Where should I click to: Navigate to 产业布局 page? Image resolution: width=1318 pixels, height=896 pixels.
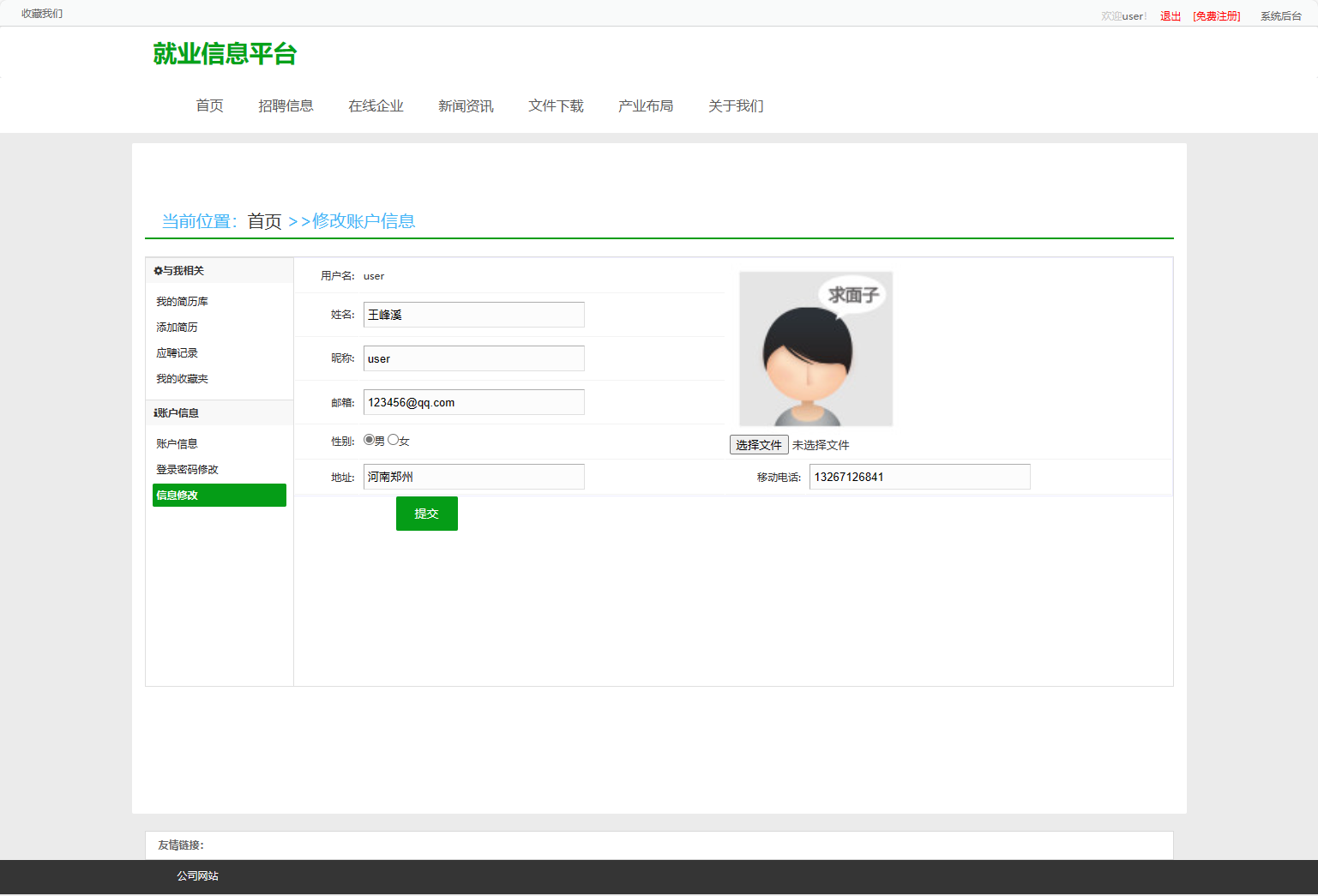click(646, 105)
